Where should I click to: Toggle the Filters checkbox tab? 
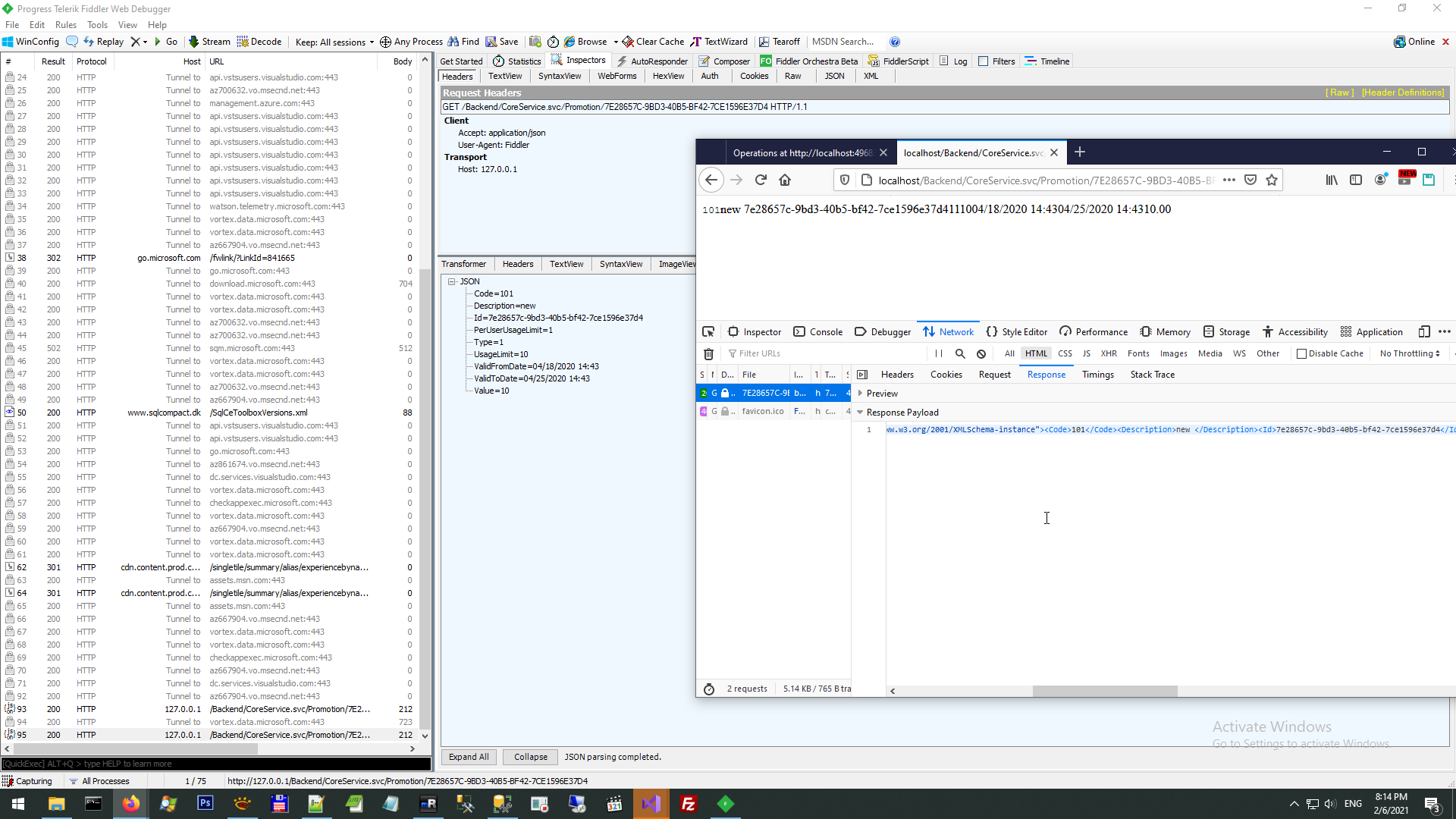click(x=984, y=61)
